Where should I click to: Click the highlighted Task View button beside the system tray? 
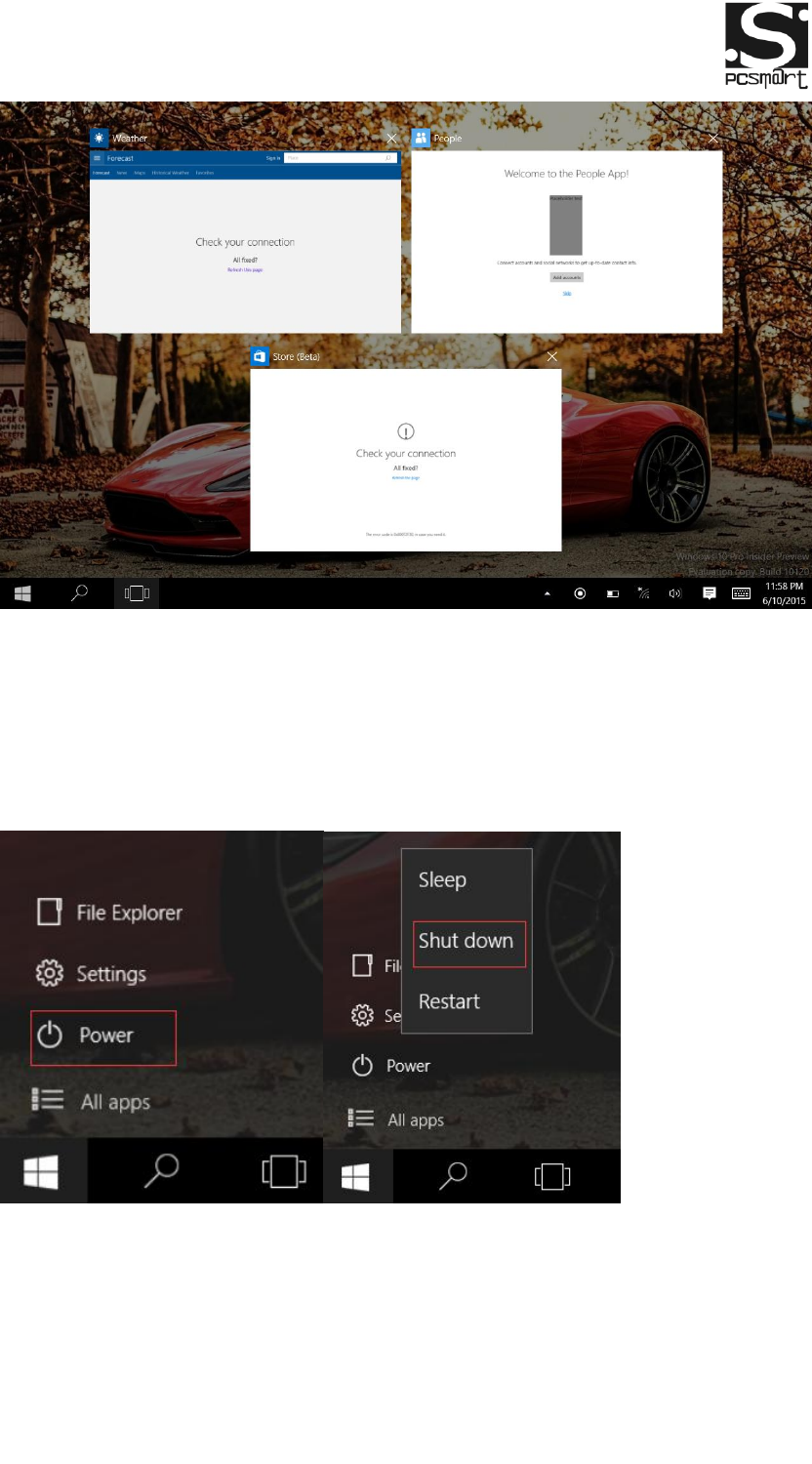(x=137, y=593)
